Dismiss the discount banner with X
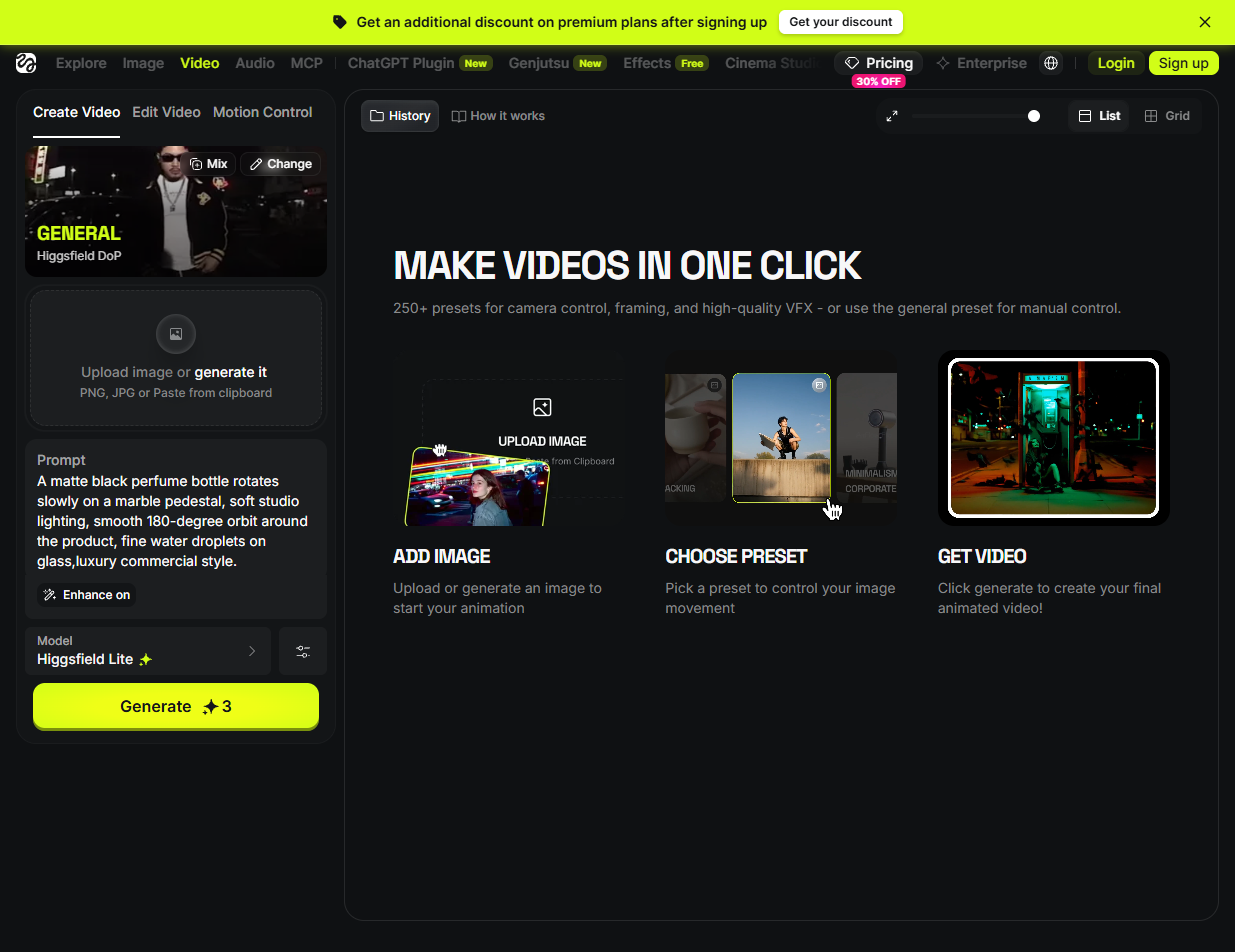This screenshot has width=1235, height=952. [x=1205, y=22]
